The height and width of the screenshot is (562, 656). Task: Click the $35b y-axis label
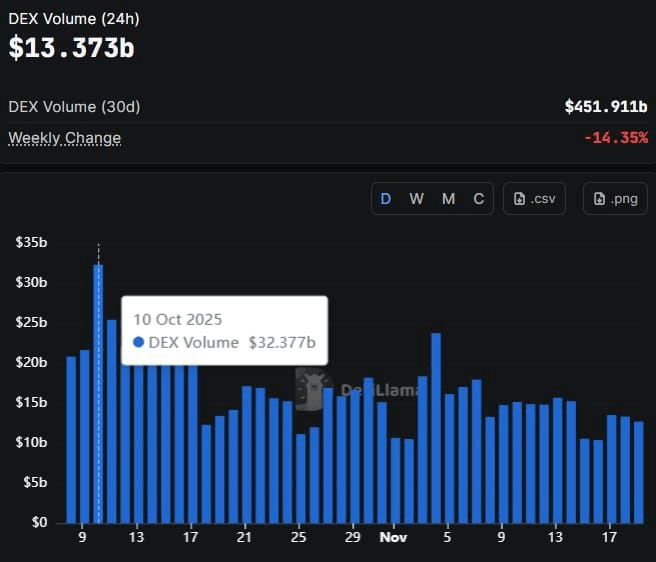tap(32, 242)
